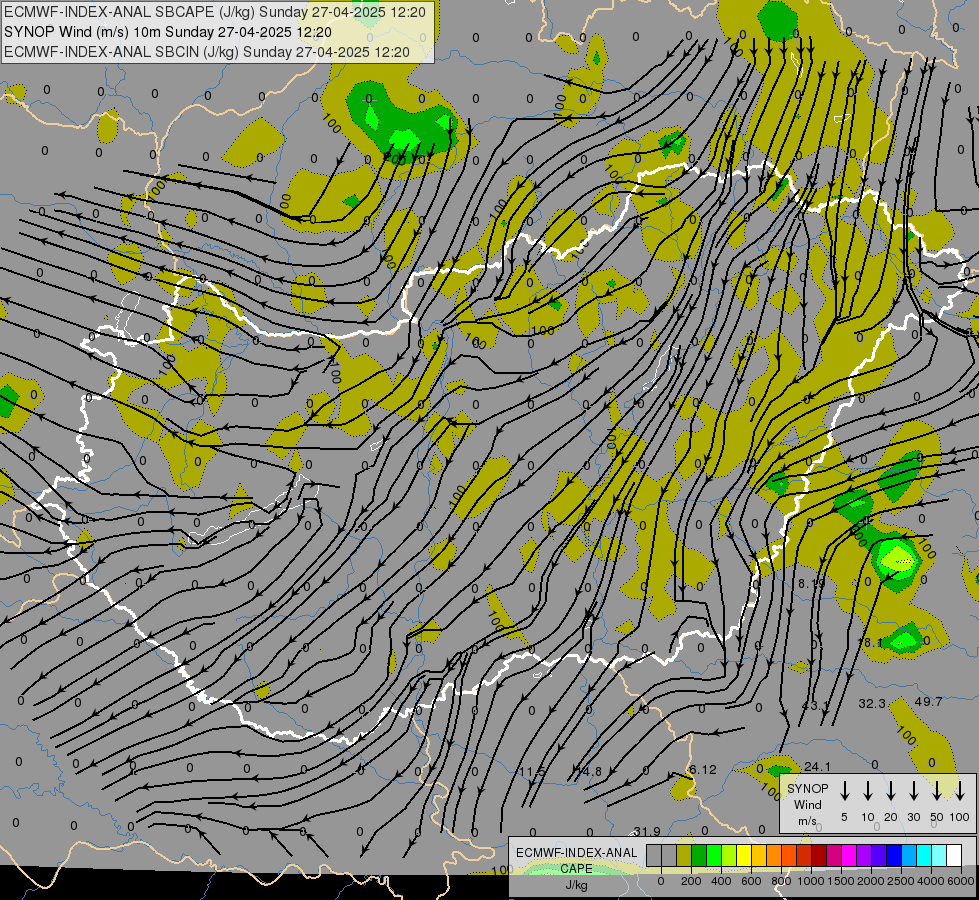Click the 30 m/s wind arrow symbol
This screenshot has height=900, width=979.
coord(913,790)
